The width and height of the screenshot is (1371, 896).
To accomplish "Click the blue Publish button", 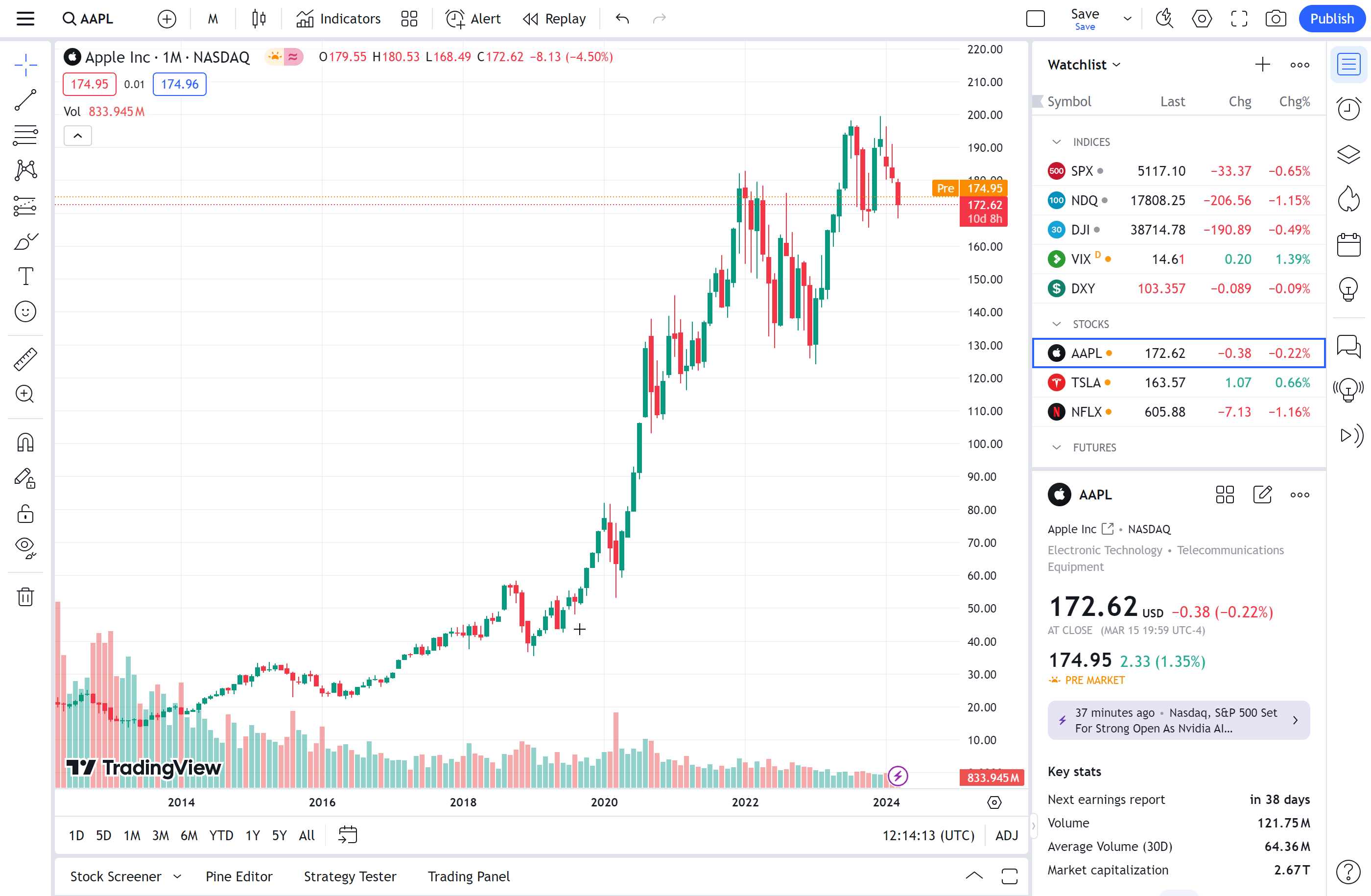I will pos(1331,19).
